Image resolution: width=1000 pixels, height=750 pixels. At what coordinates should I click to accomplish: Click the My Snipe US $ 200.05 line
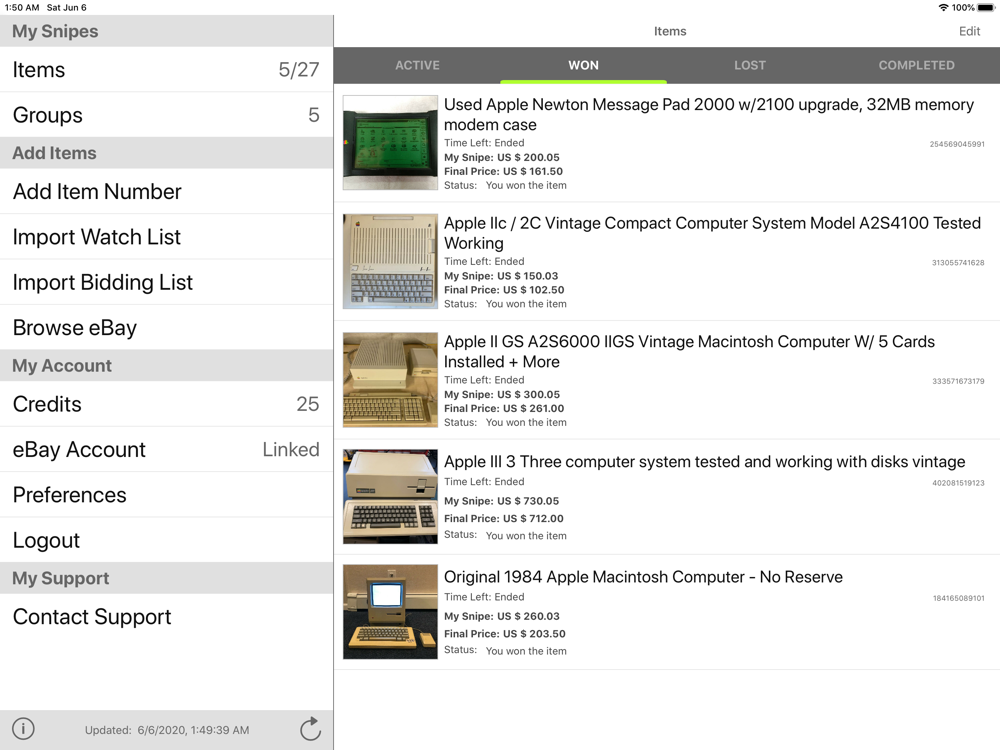click(x=501, y=157)
